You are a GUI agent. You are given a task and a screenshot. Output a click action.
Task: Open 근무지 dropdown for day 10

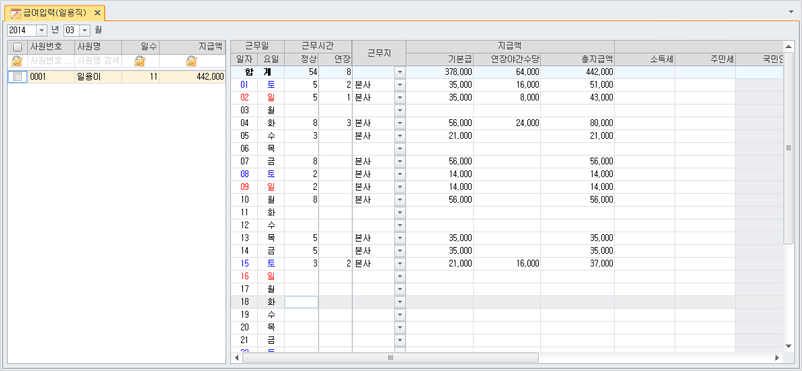coord(400,200)
